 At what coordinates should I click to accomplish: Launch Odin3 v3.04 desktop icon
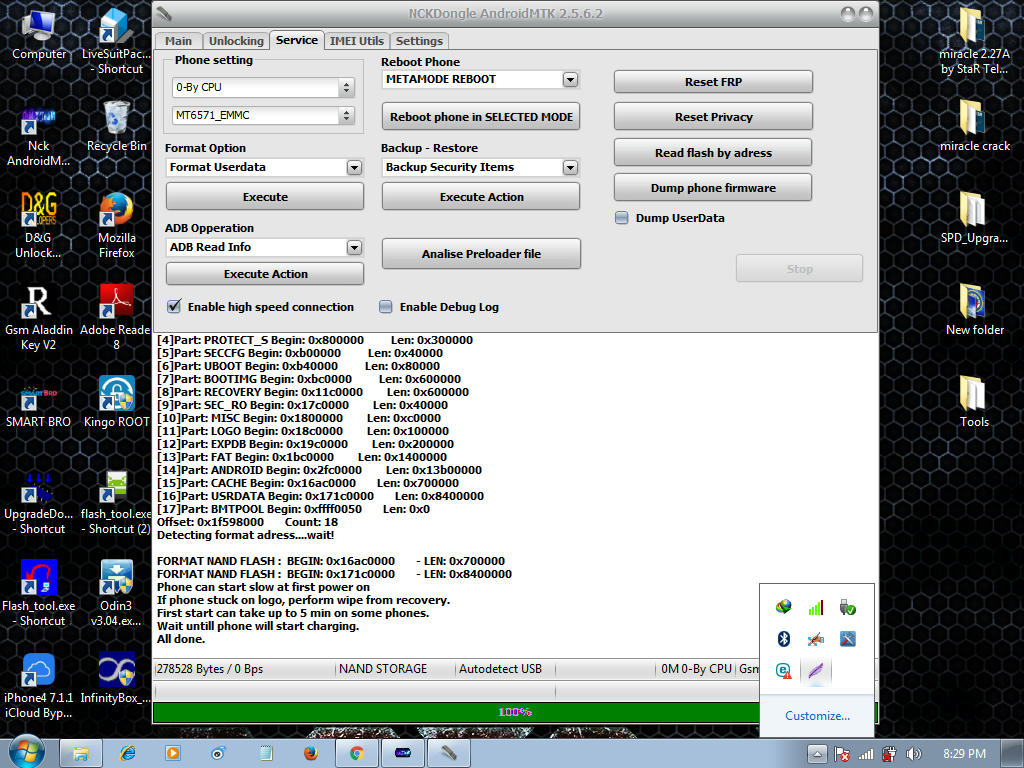[x=116, y=594]
